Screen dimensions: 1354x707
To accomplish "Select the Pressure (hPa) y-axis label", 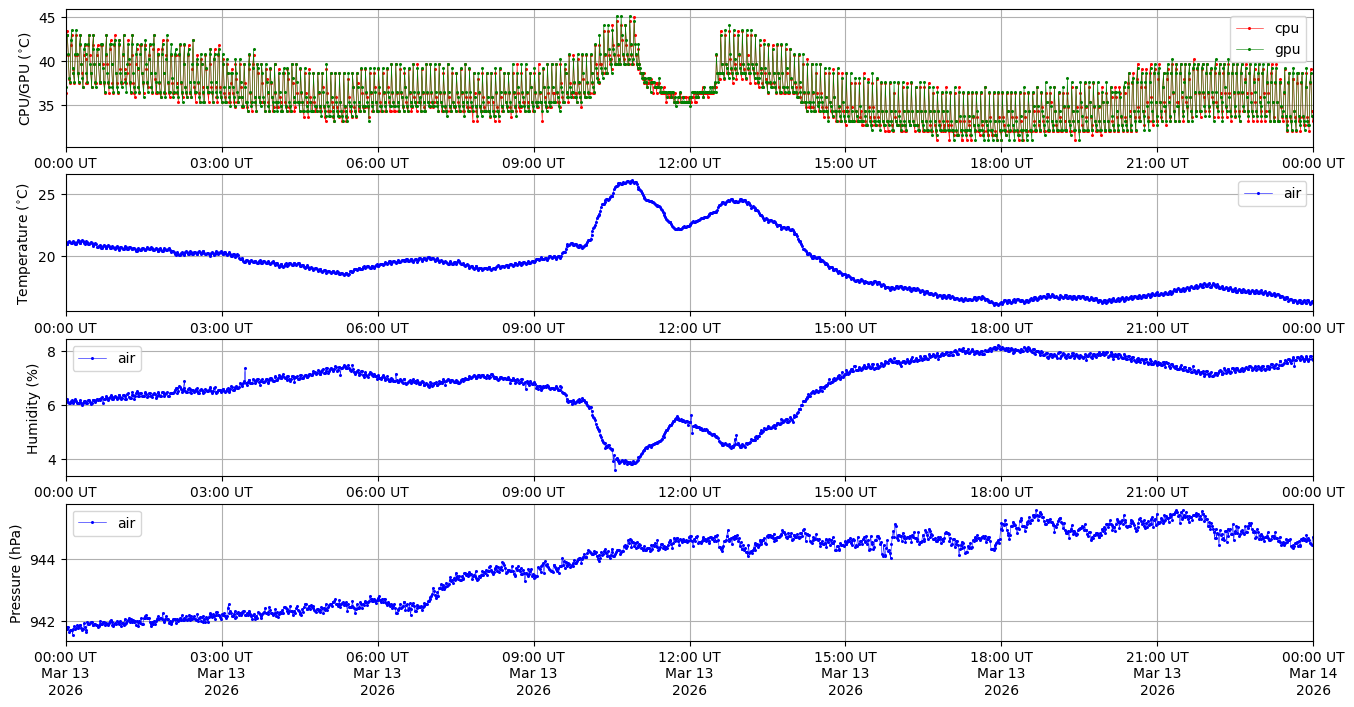I will click(x=16, y=573).
